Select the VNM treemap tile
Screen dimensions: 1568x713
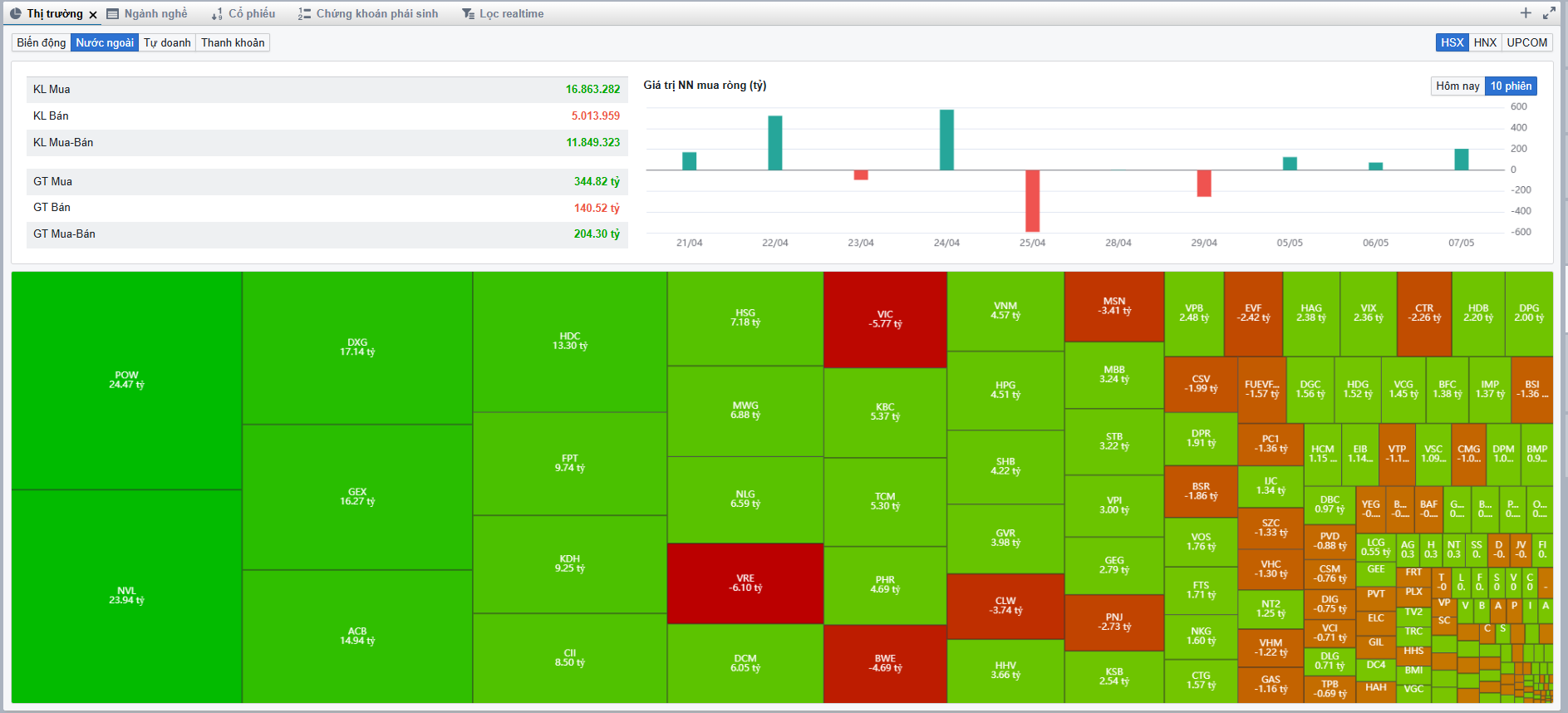point(1005,312)
